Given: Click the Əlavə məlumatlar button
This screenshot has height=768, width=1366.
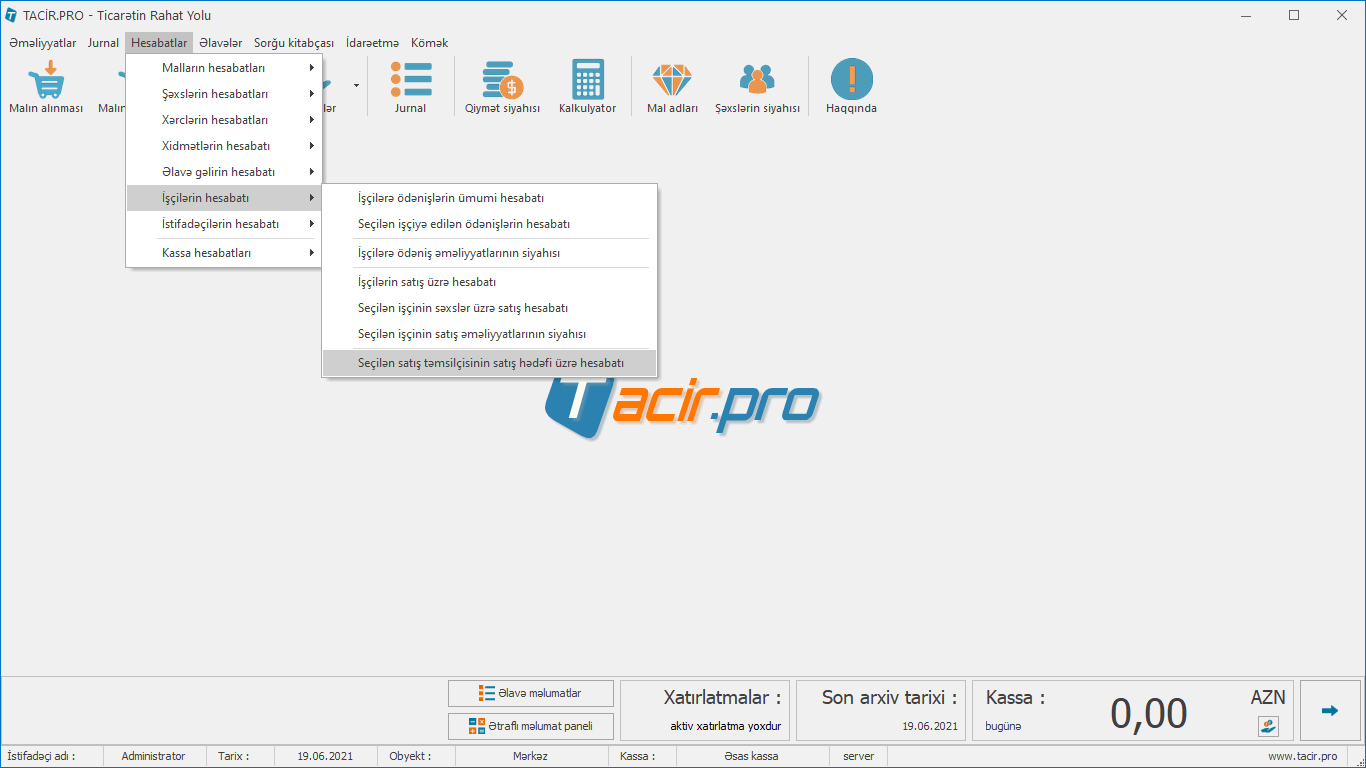Looking at the screenshot, I should click(530, 693).
